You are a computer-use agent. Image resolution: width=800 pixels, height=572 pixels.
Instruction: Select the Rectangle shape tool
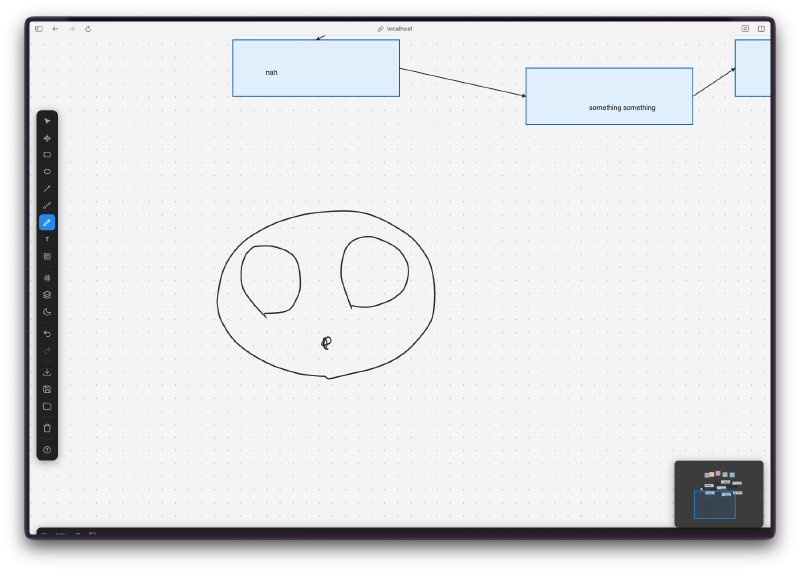[x=47, y=155]
